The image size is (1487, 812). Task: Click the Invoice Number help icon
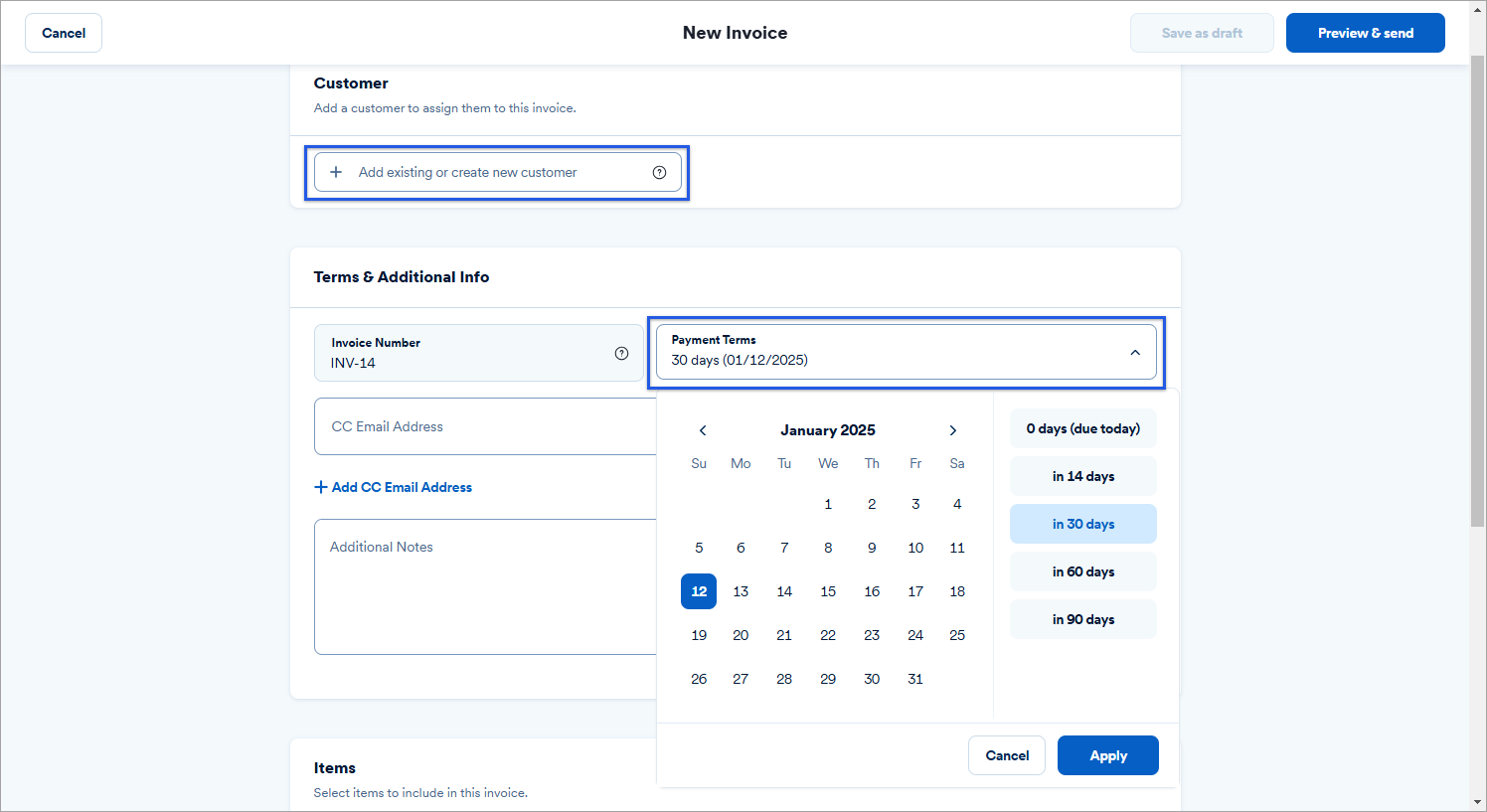[621, 353]
